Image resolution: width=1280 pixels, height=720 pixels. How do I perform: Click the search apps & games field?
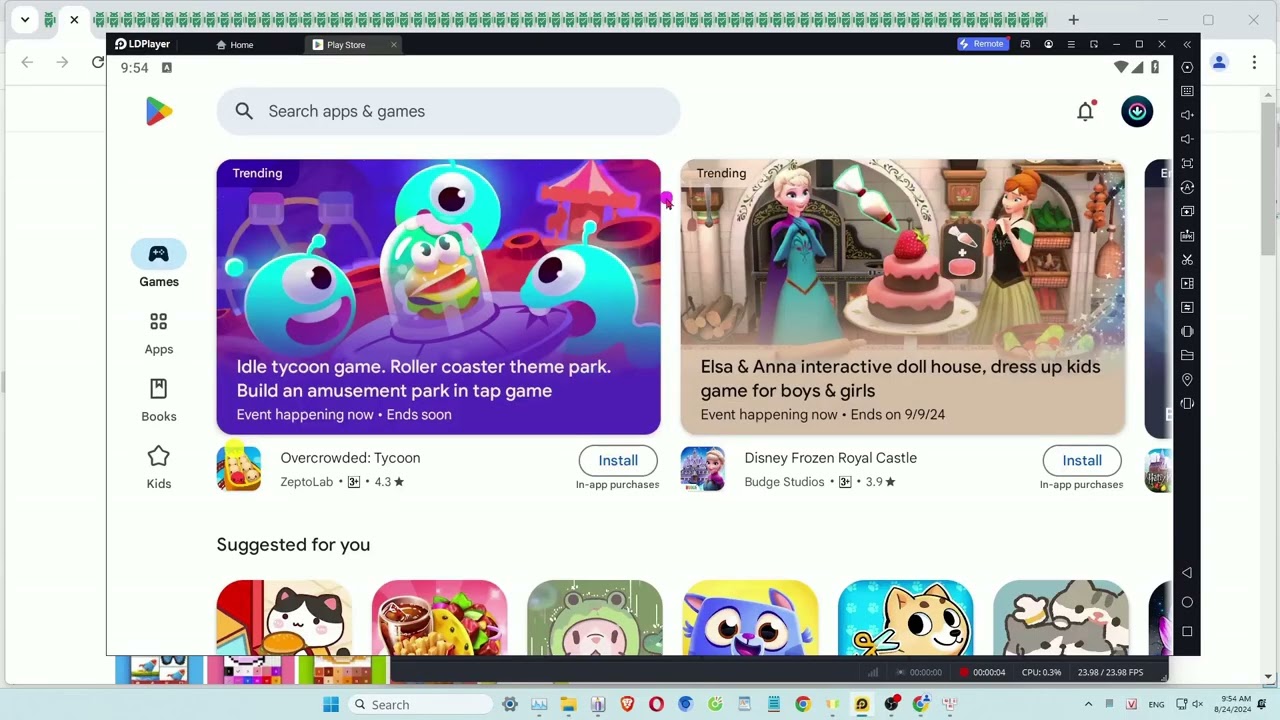coord(448,111)
